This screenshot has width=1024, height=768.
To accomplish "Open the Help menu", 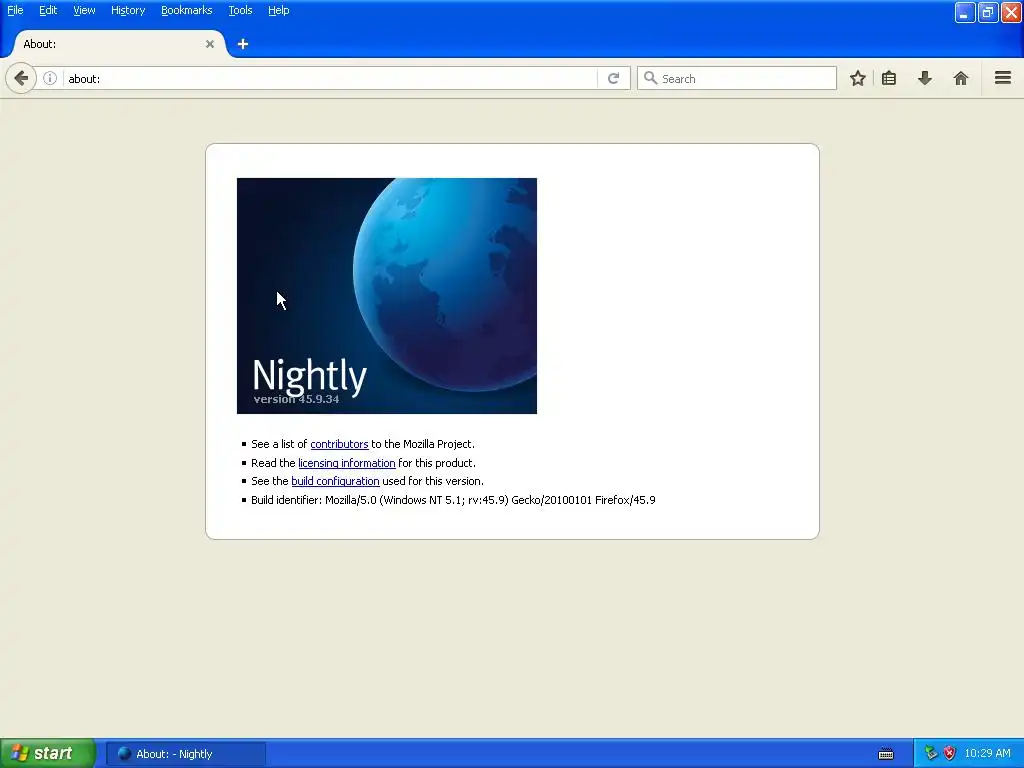I will (x=279, y=10).
